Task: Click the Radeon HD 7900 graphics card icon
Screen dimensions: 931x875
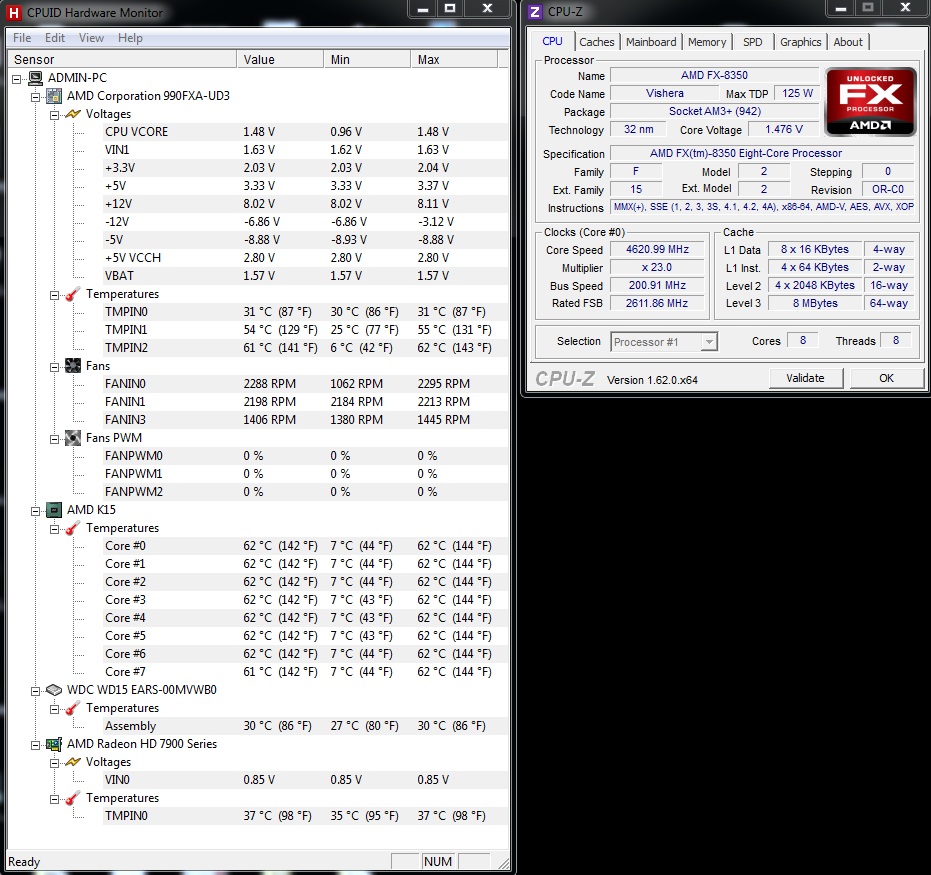Action: (54, 744)
